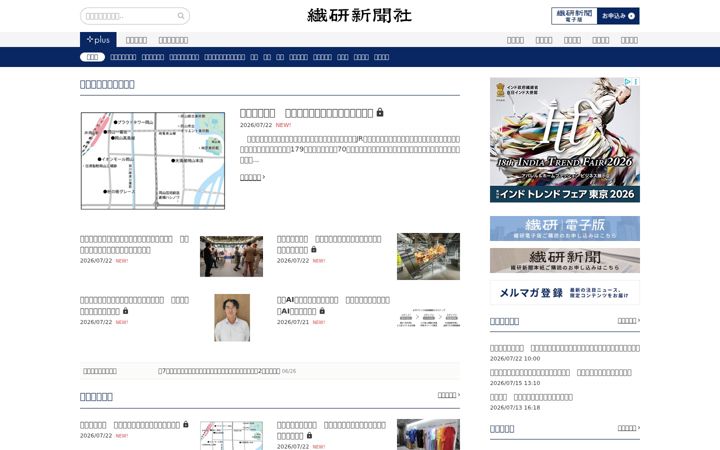Expand more link chevron of bottom sidebar section
Screen dimensions: 720x450
pyautogui.click(x=639, y=428)
